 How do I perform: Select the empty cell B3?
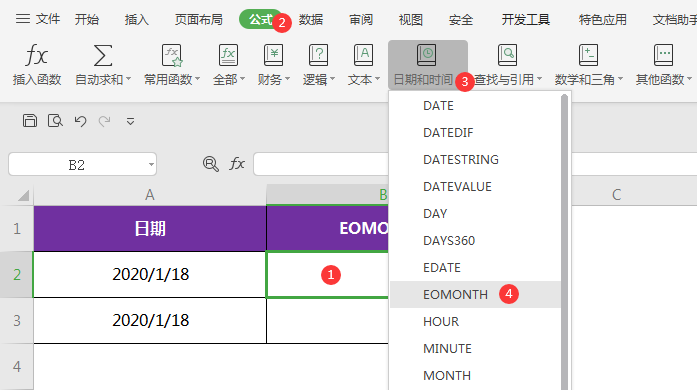328,320
